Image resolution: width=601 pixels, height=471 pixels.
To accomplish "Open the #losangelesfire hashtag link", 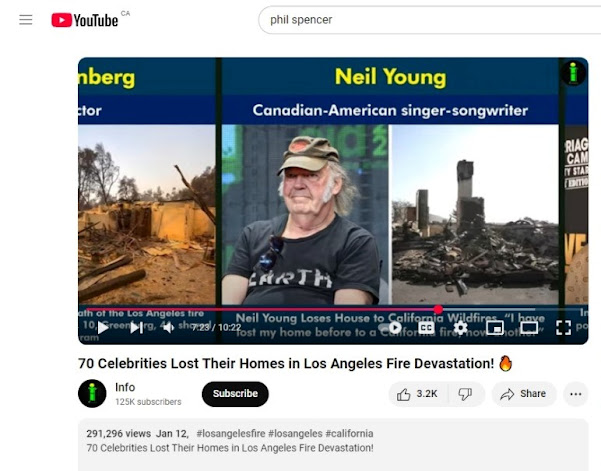I will point(231,433).
